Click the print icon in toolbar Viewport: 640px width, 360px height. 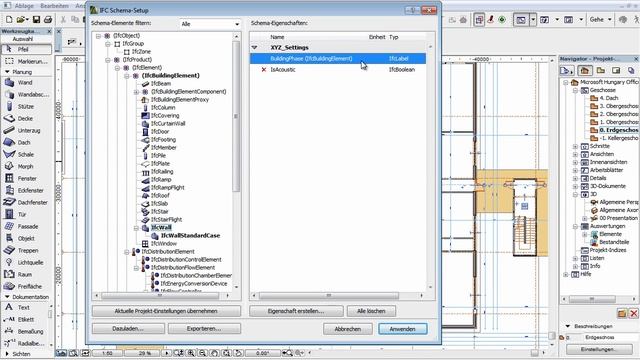pos(48,19)
